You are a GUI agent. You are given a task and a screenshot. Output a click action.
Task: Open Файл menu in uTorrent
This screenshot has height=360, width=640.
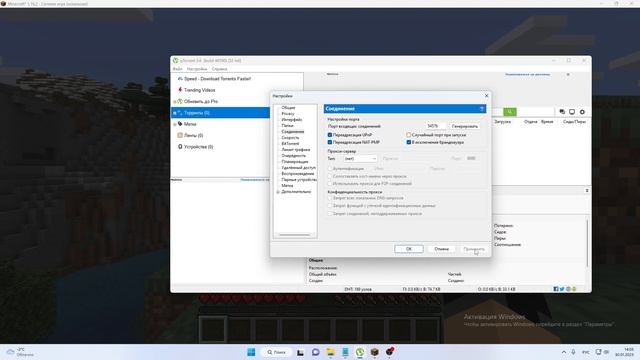178,69
